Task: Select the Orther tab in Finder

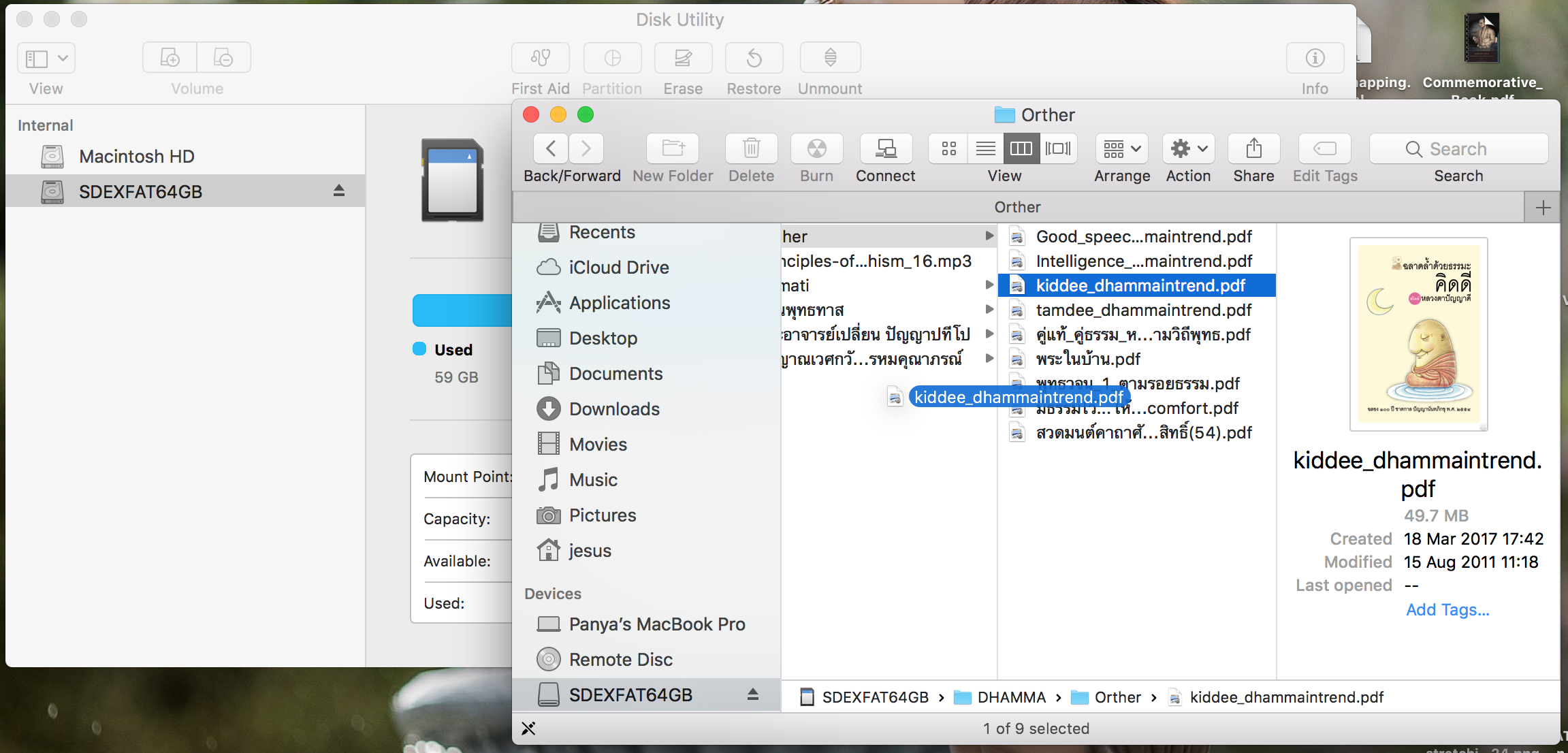Action: tap(1017, 207)
